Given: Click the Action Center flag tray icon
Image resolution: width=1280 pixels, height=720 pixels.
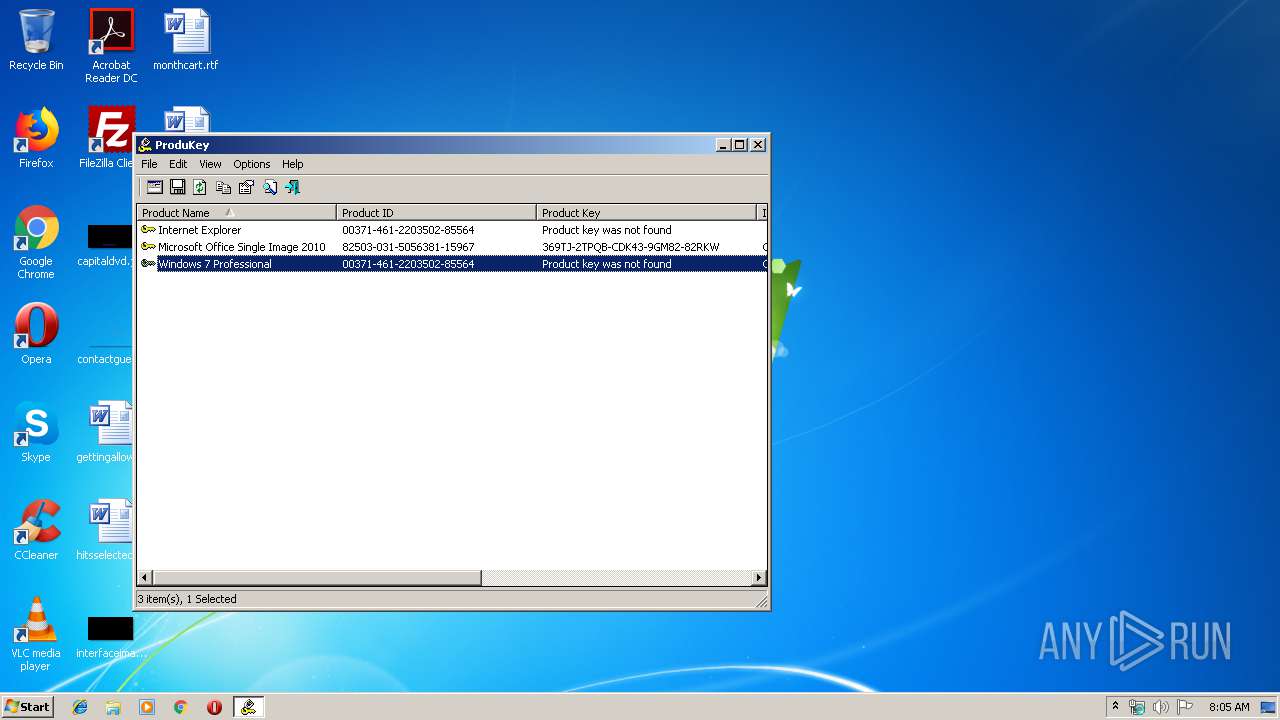Looking at the screenshot, I should pos(1185,707).
